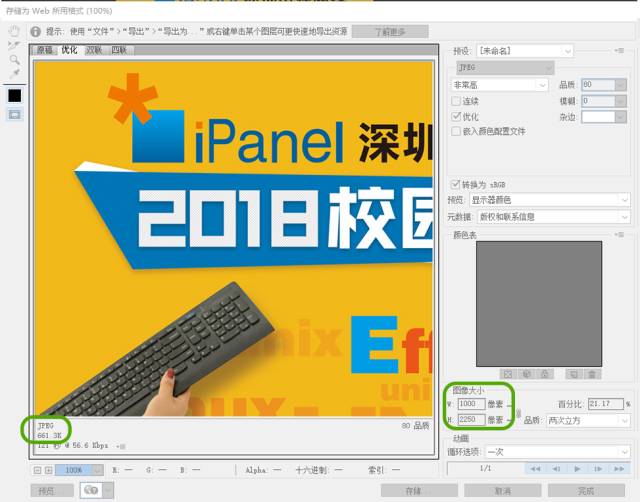Go to next animation frame
640x502 pixels.
[598, 469]
